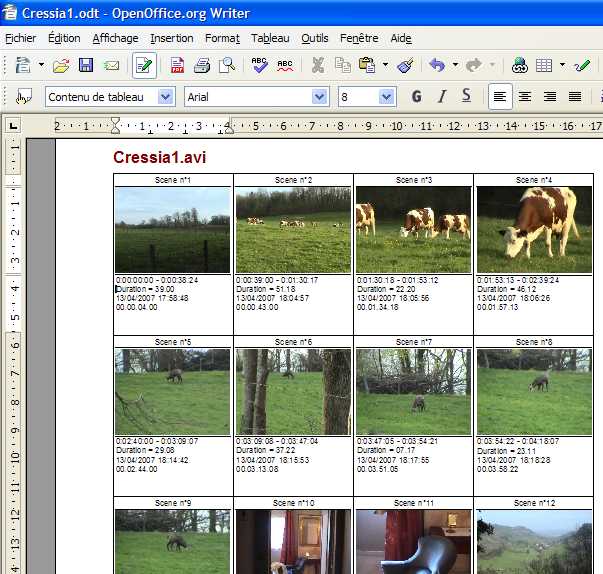Enable left alignment button
This screenshot has width=603, height=574.
500,96
